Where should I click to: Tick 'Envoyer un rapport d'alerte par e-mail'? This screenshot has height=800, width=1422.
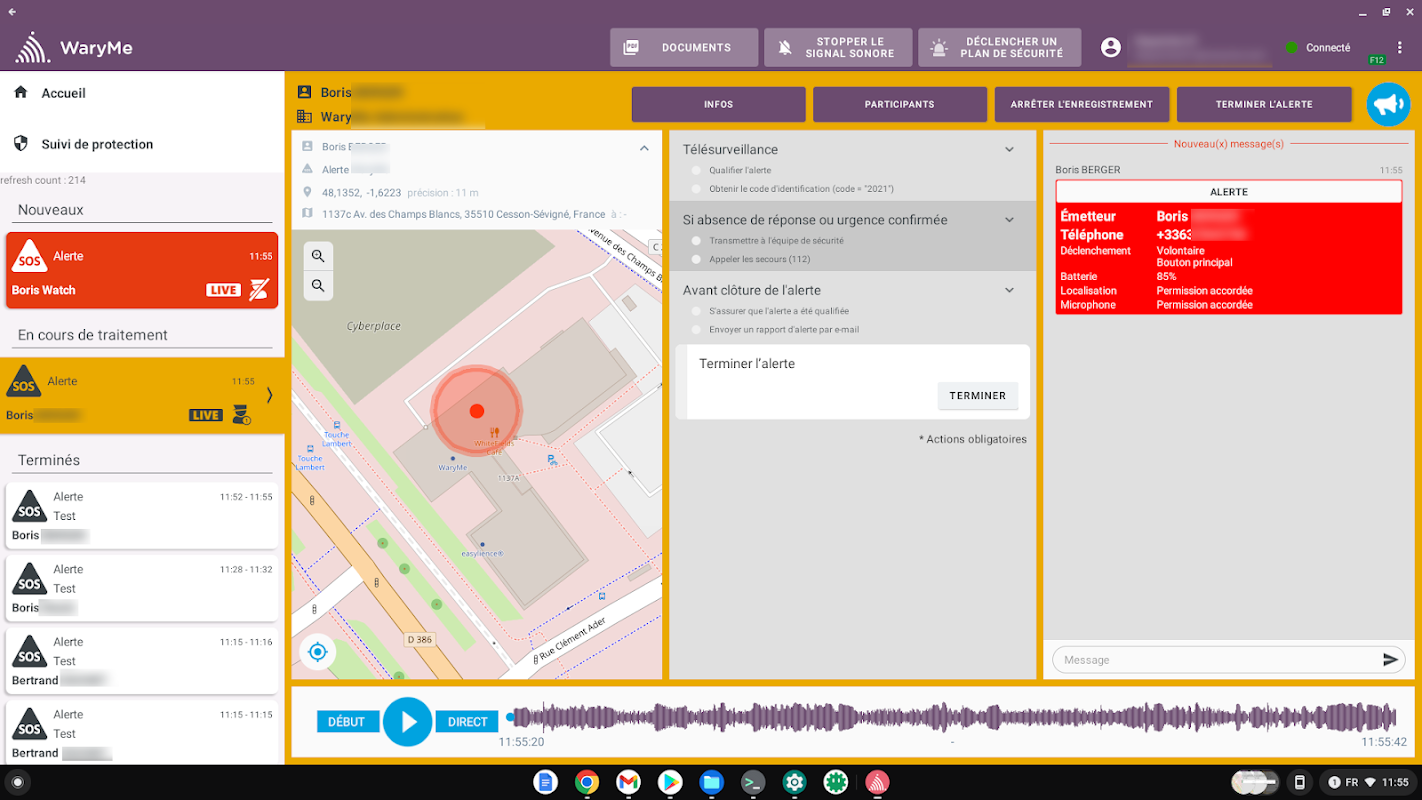pyautogui.click(x=696, y=329)
